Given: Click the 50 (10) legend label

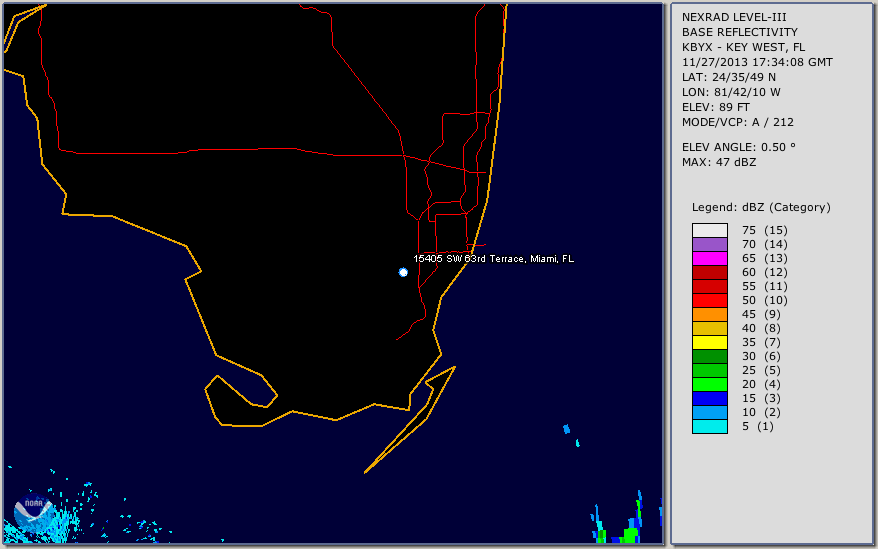Looking at the screenshot, I should click(x=765, y=300).
